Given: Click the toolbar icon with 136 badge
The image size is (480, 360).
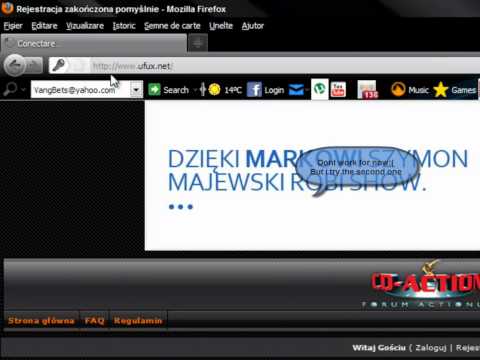Looking at the screenshot, I should tap(367, 89).
